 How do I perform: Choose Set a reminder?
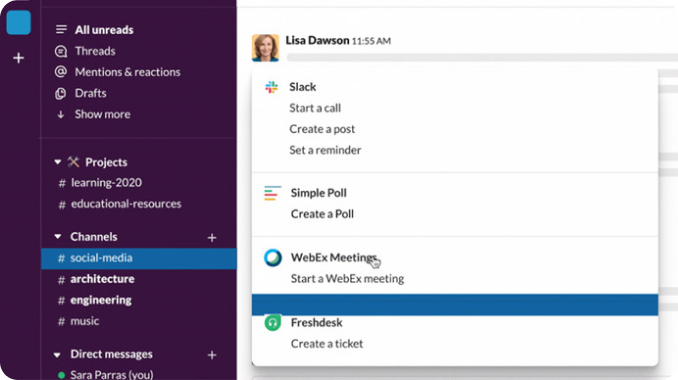tap(325, 150)
